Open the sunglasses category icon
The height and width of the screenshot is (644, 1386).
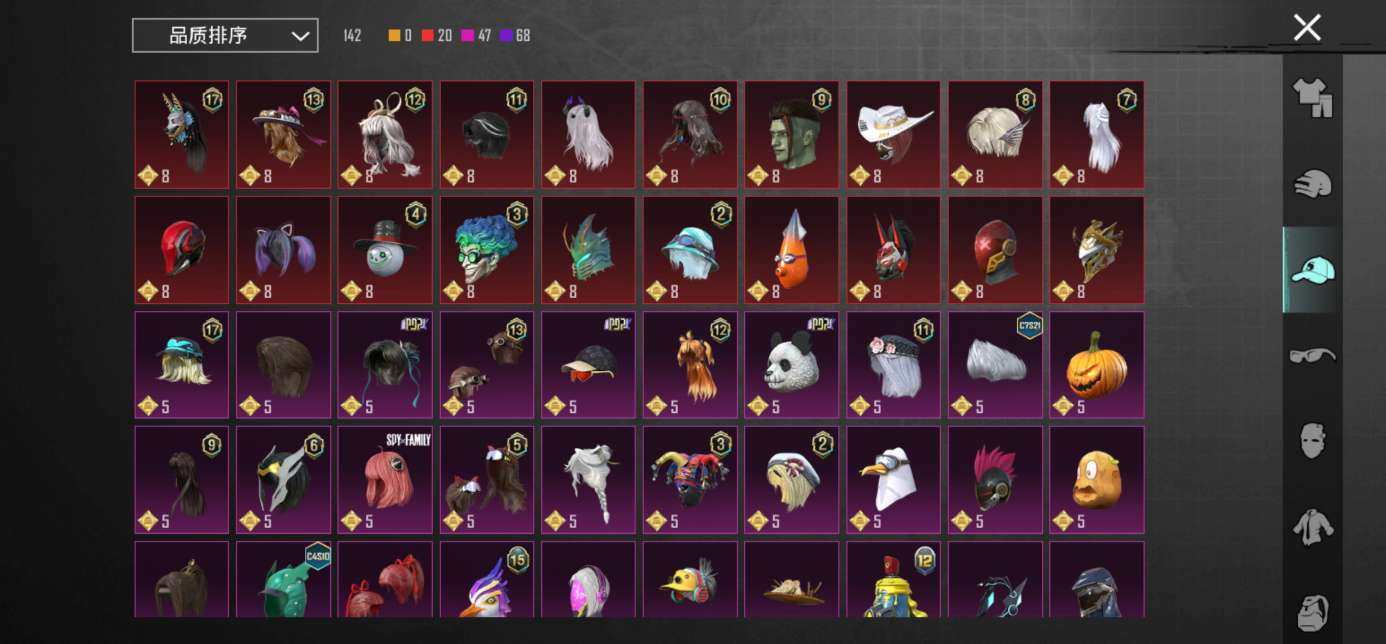click(x=1312, y=355)
